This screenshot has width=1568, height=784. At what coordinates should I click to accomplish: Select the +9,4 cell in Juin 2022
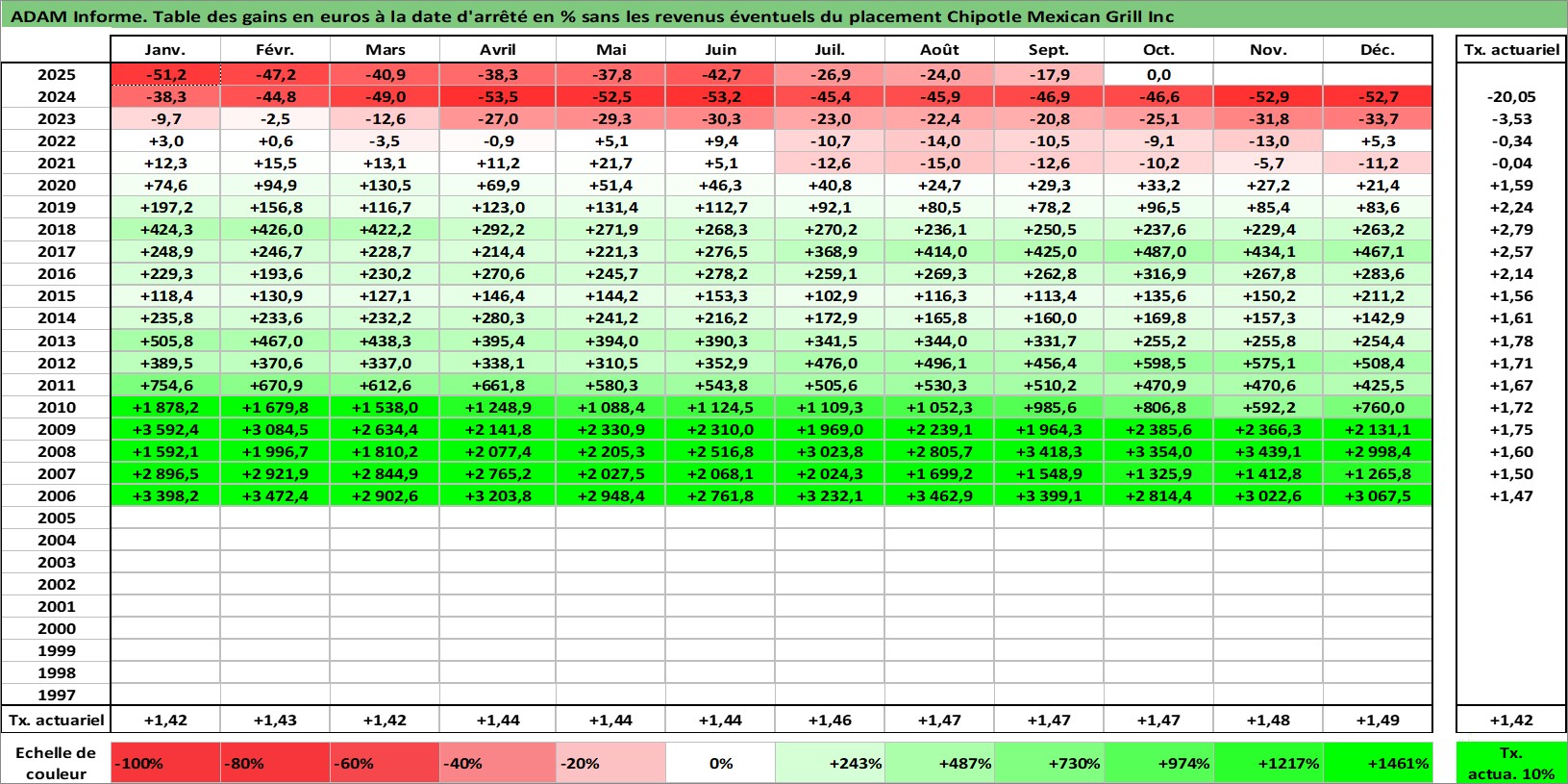pos(720,140)
